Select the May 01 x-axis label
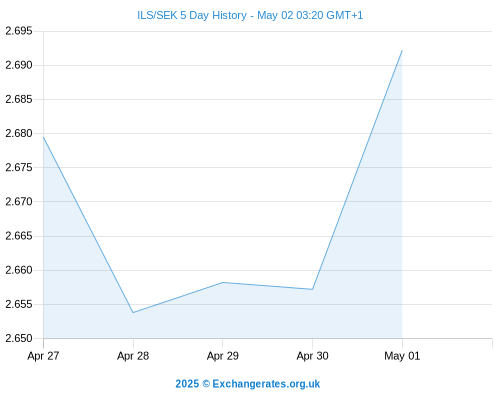This screenshot has width=495, height=400. (x=402, y=356)
